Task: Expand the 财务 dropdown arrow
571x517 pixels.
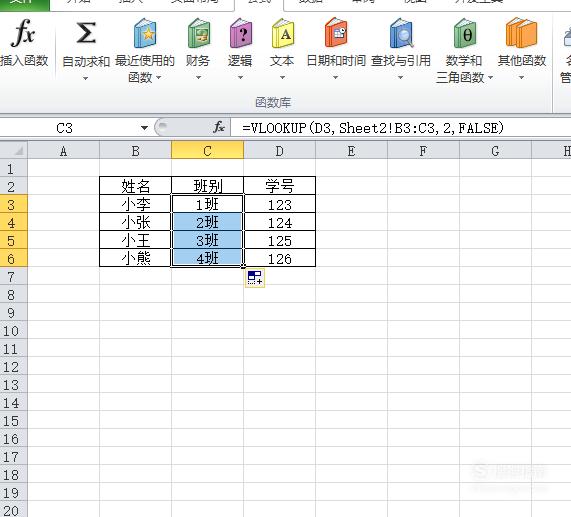Action: click(198, 78)
